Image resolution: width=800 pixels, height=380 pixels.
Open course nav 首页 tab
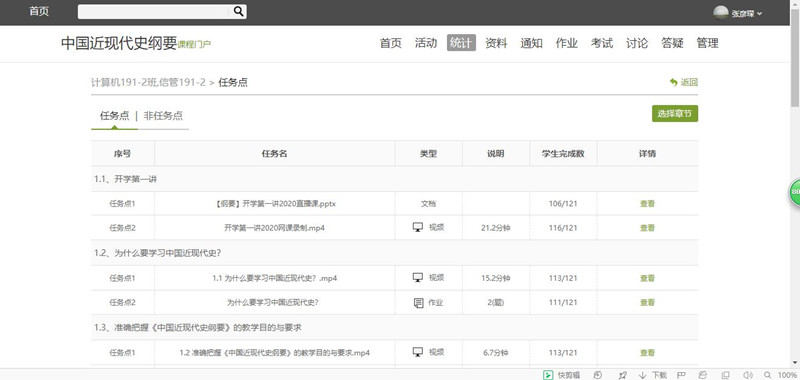tap(391, 43)
